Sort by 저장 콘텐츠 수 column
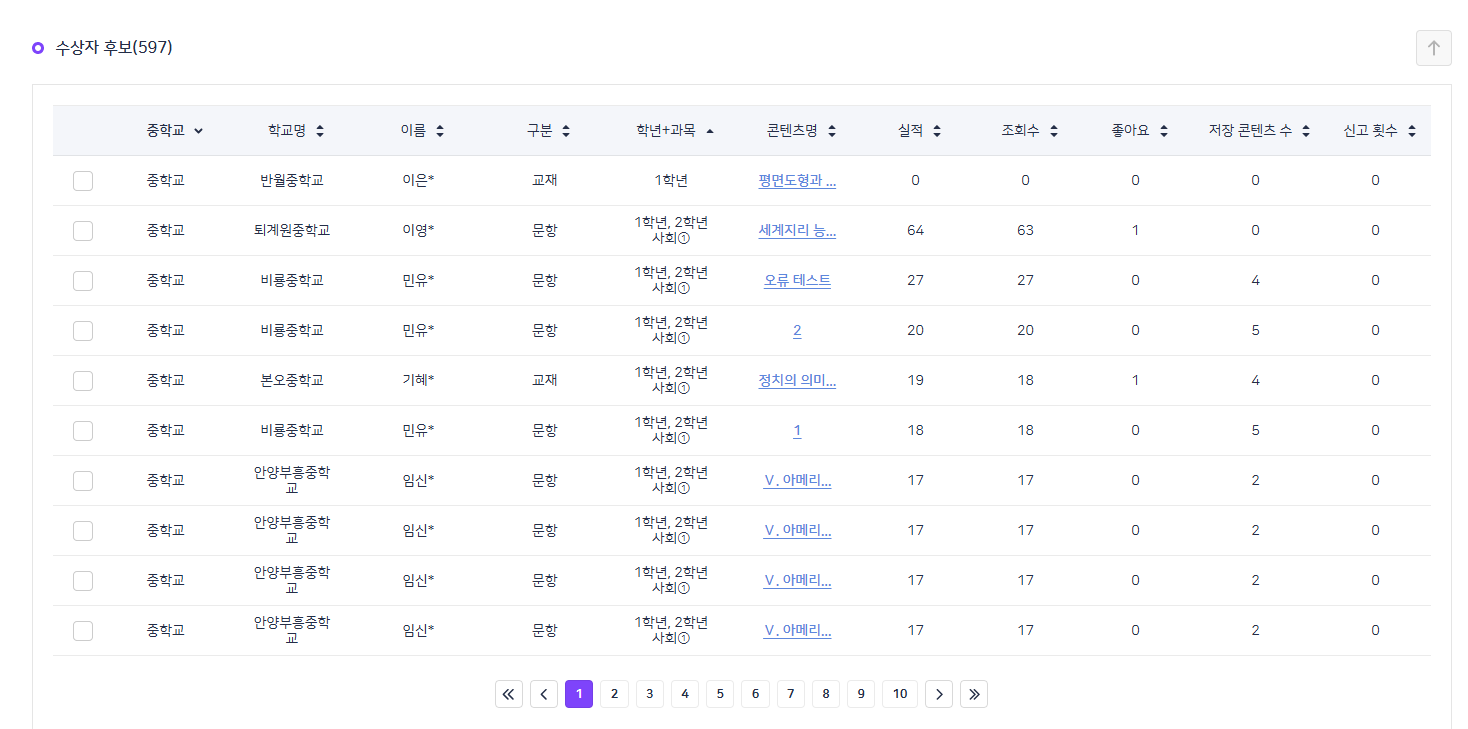Image resolution: width=1468 pixels, height=729 pixels. point(1305,131)
